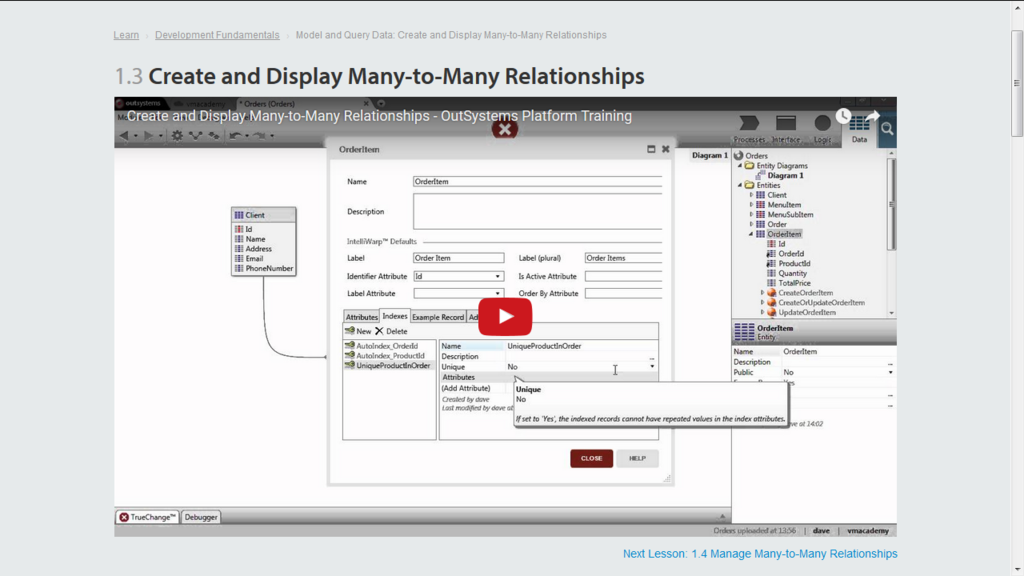1024x576 pixels.
Task: Play the YouTube training video
Action: pos(505,317)
